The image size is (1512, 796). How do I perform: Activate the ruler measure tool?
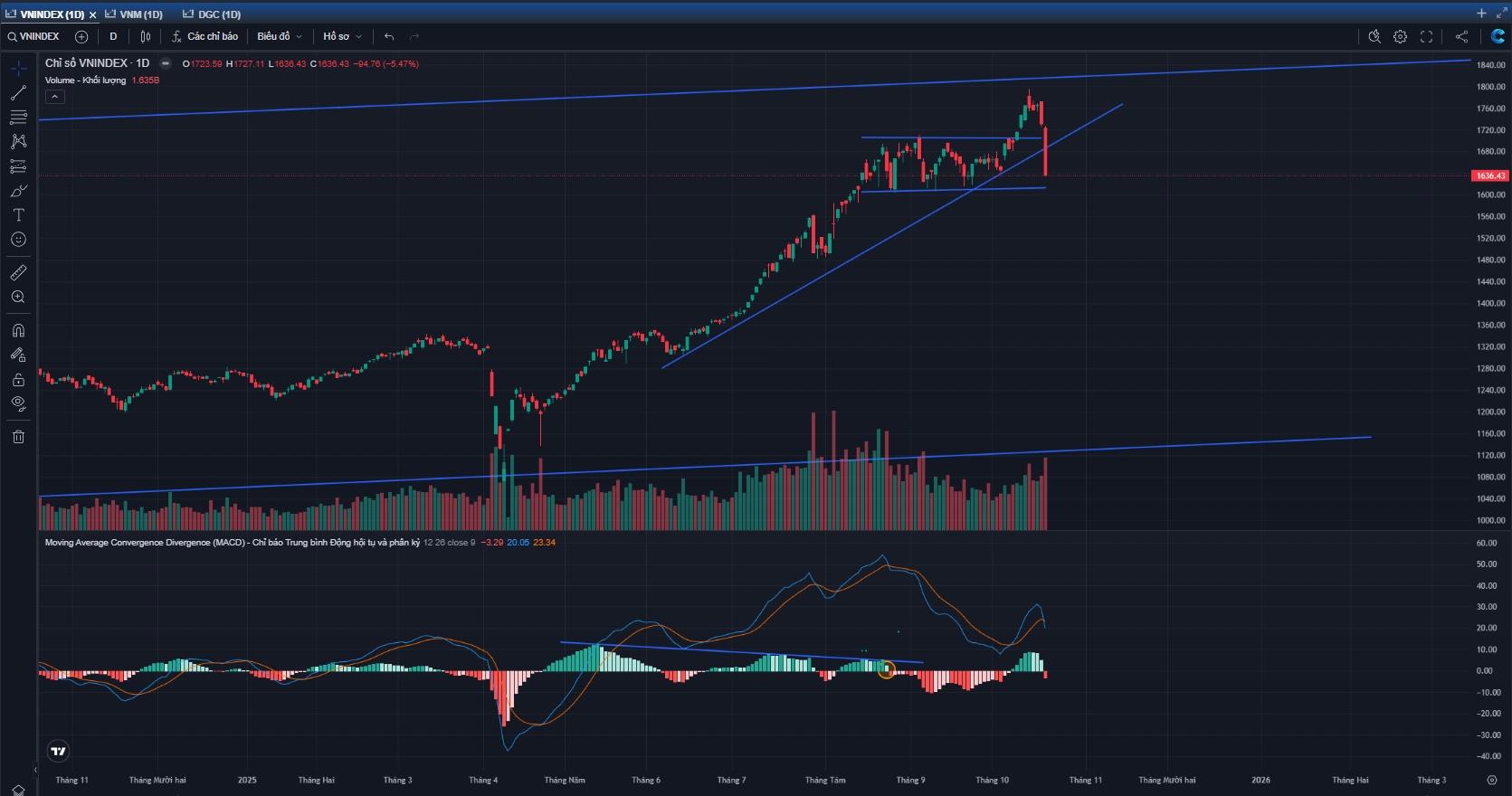(x=18, y=272)
